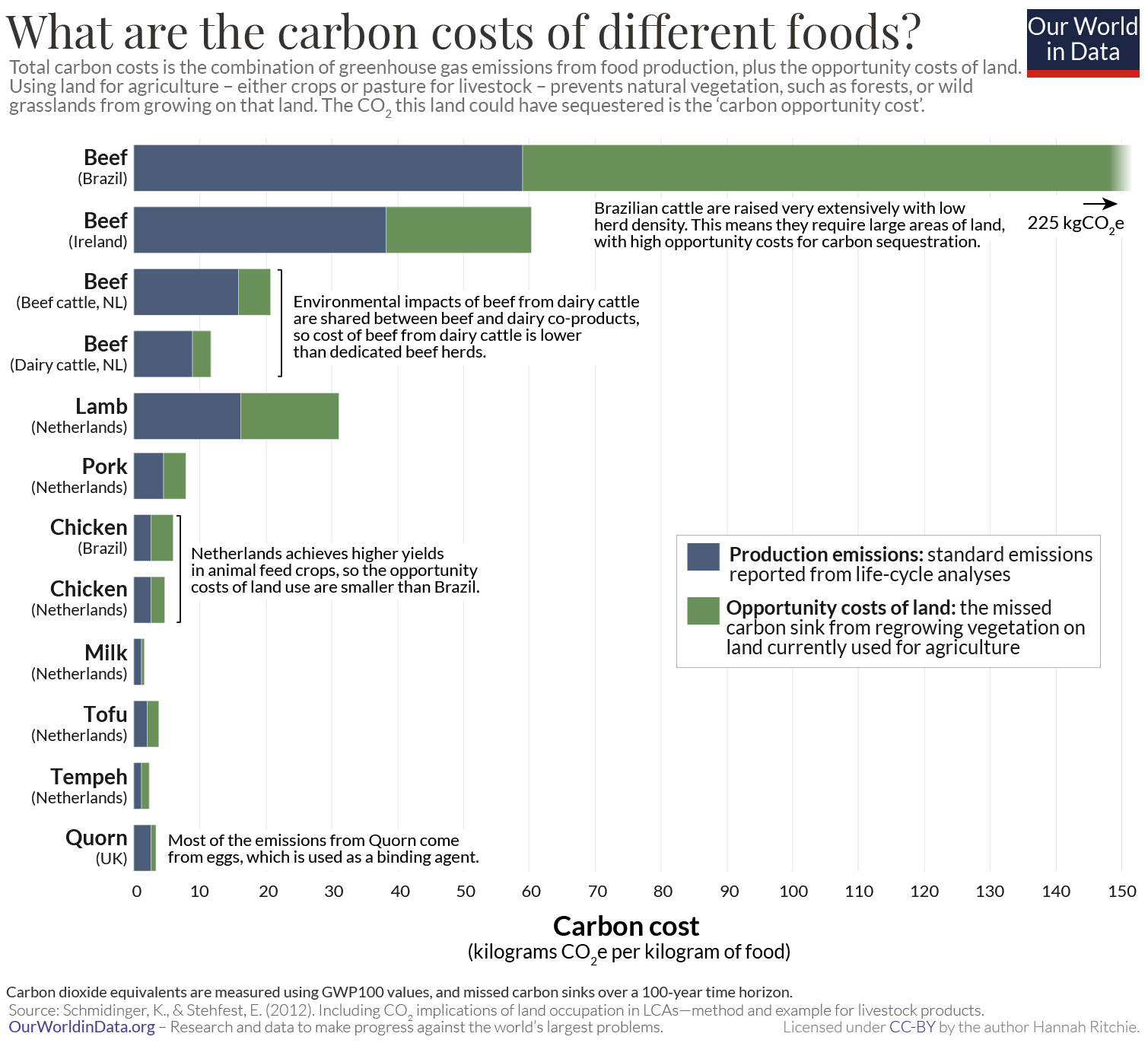Click the 100 tick on the x-axis

pos(793,892)
